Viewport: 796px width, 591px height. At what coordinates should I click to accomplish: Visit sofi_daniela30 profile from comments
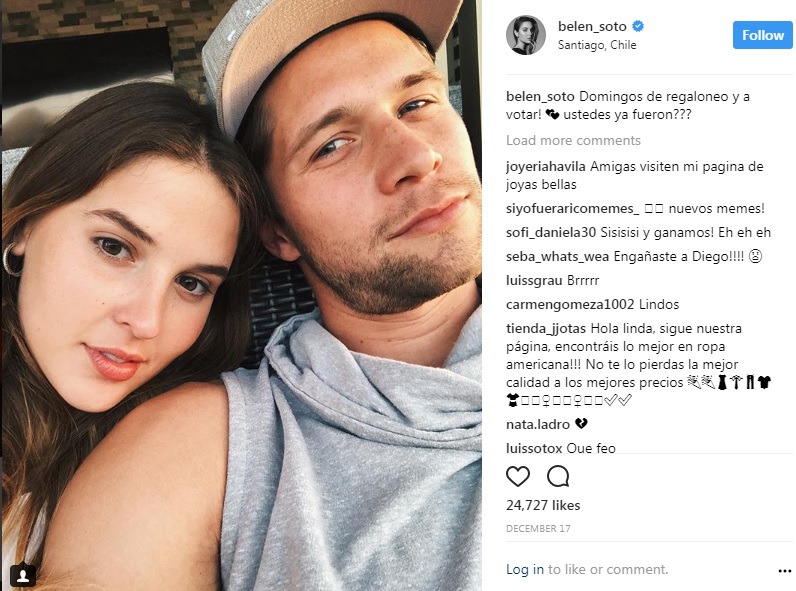pos(551,232)
